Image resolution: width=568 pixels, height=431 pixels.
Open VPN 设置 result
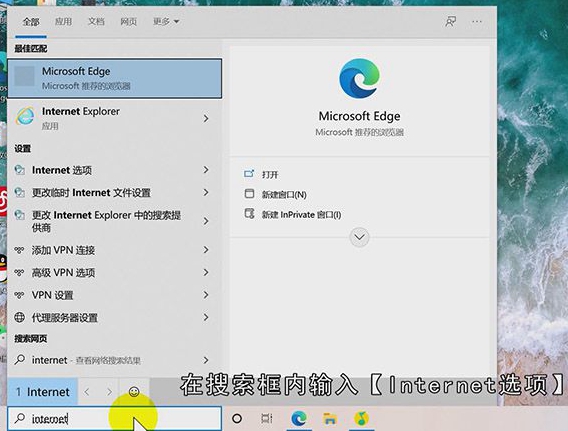[x=114, y=295]
